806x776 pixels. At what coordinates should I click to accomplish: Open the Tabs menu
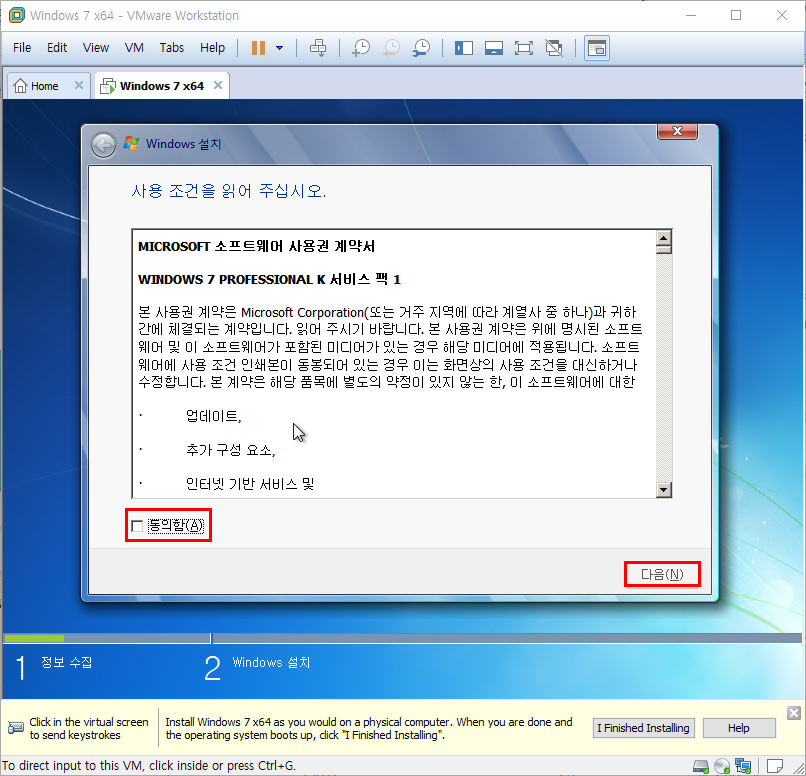[x=172, y=48]
